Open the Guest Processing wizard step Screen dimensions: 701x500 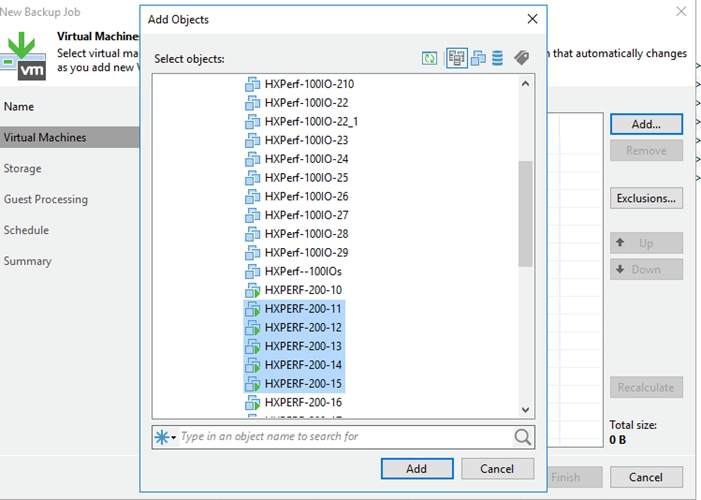click(46, 199)
